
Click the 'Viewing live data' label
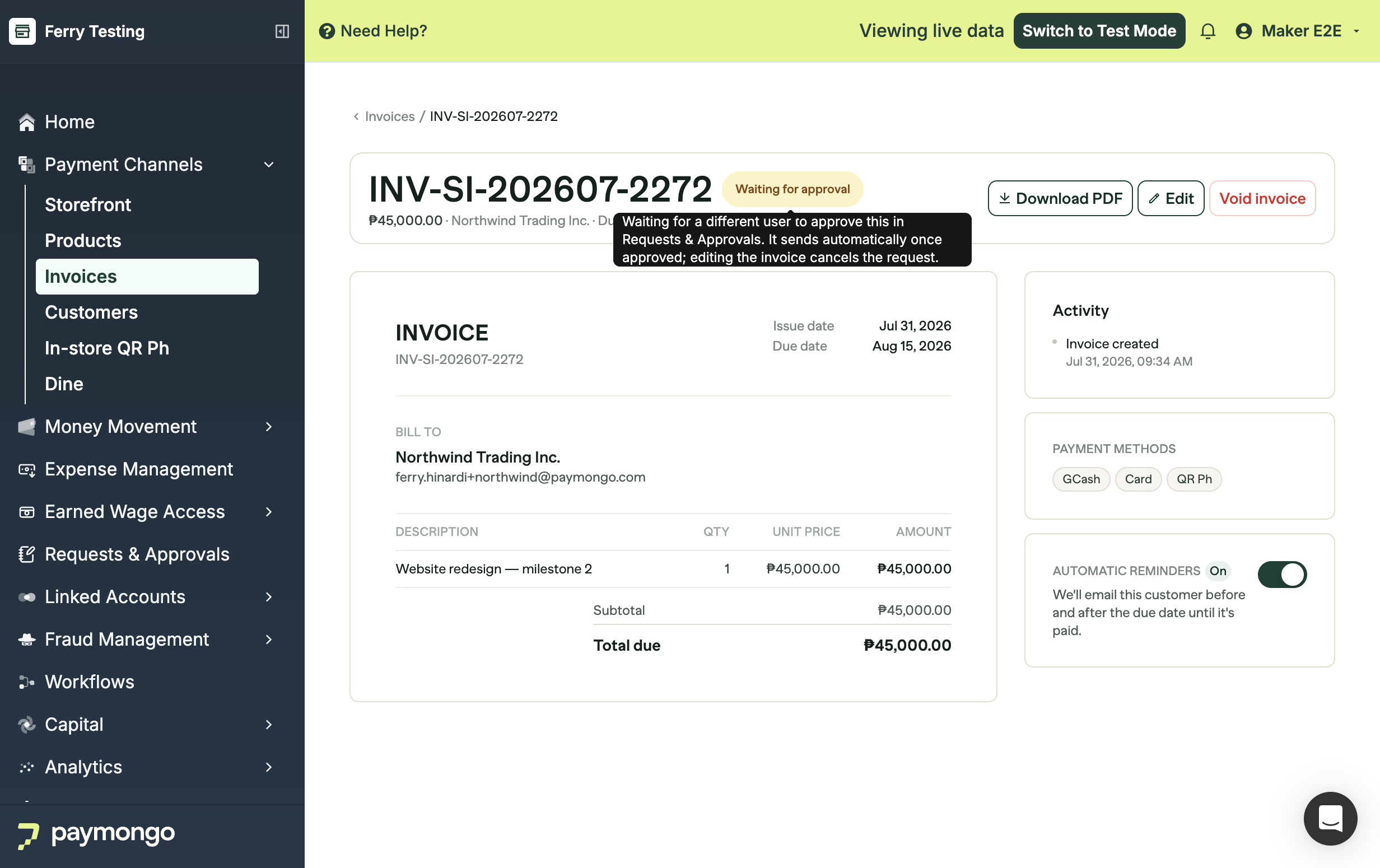tap(931, 31)
